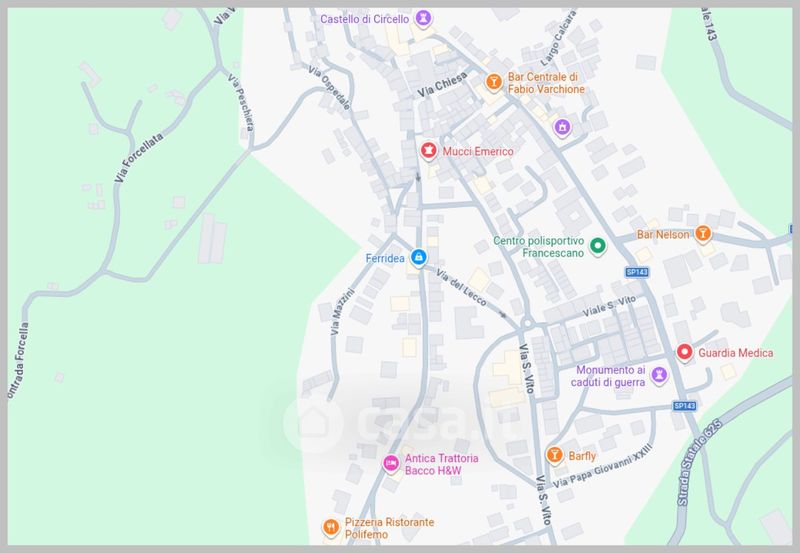Click the Barfly cocktail marker

tap(555, 454)
